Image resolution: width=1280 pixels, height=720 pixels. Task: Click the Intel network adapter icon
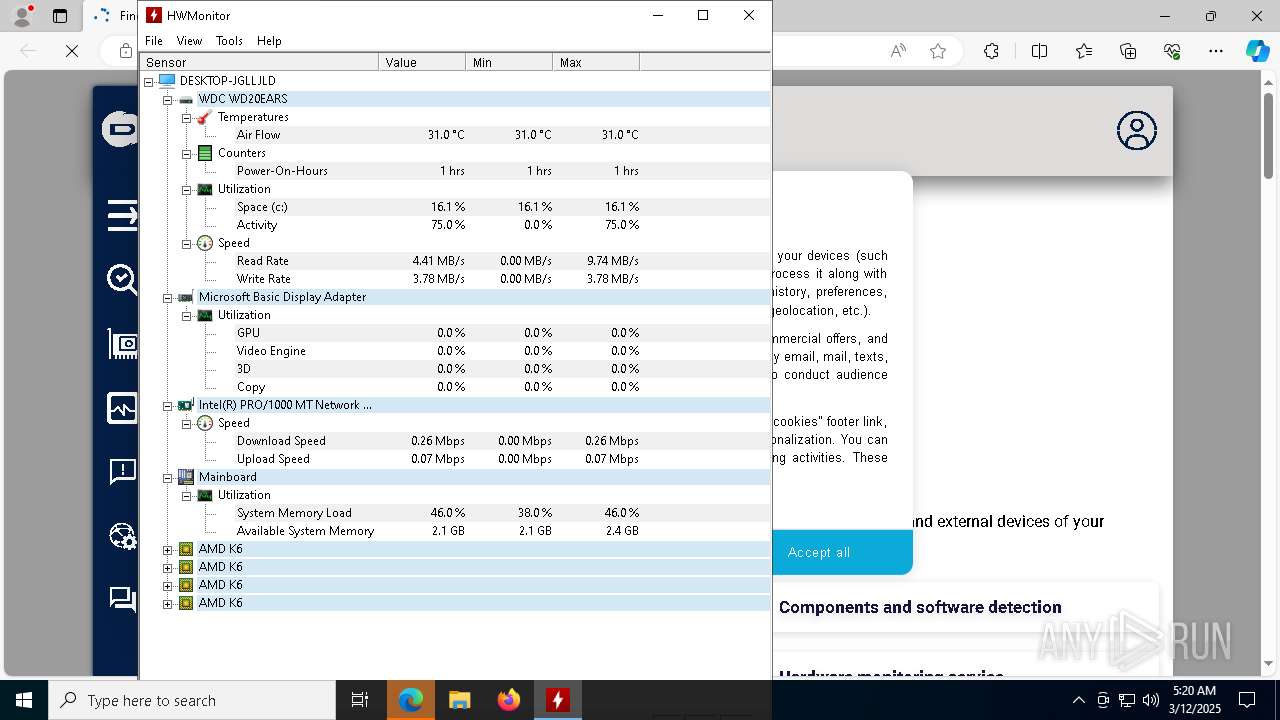click(x=186, y=405)
